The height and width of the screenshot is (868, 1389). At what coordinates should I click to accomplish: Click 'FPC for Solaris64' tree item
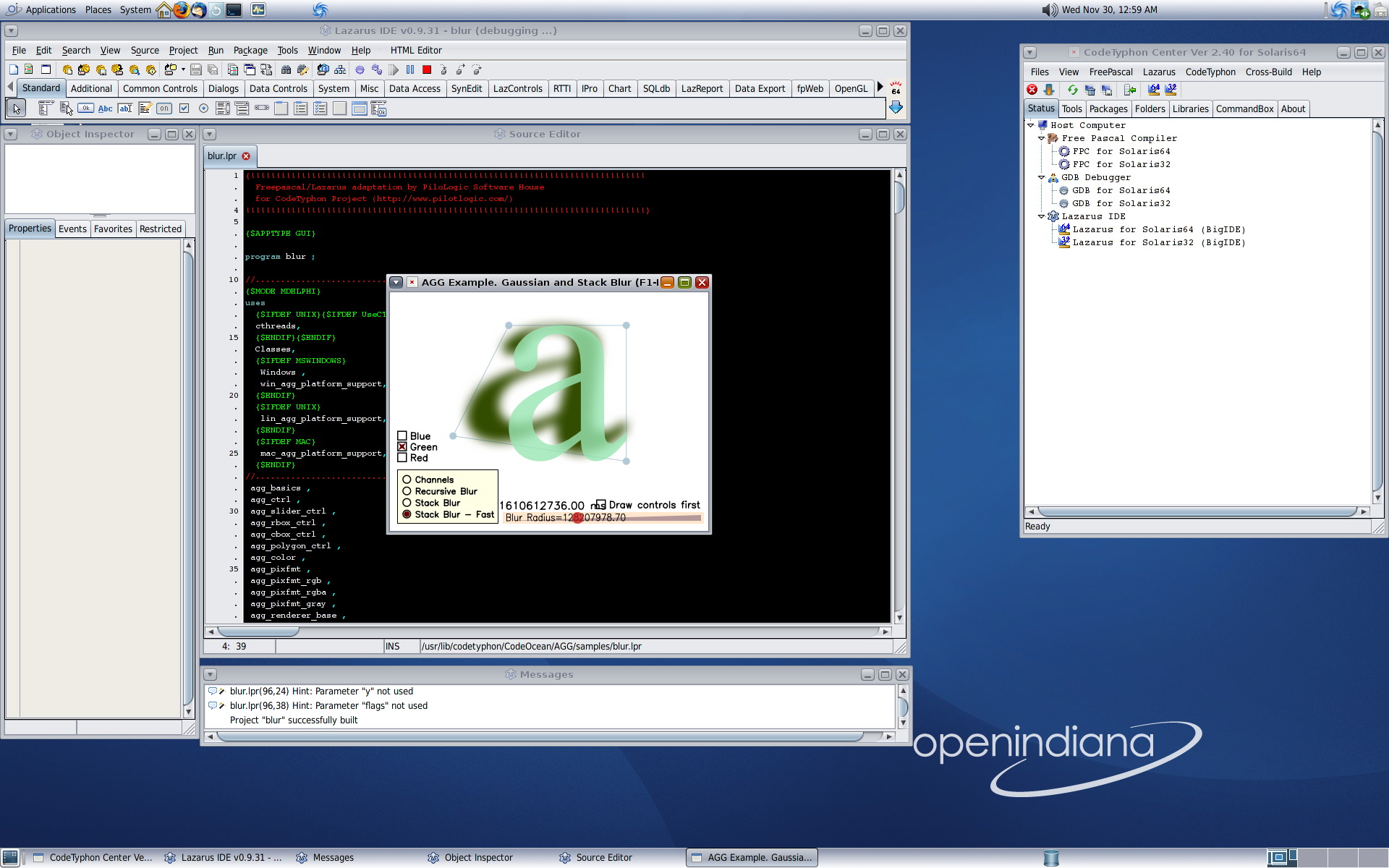pos(1121,151)
